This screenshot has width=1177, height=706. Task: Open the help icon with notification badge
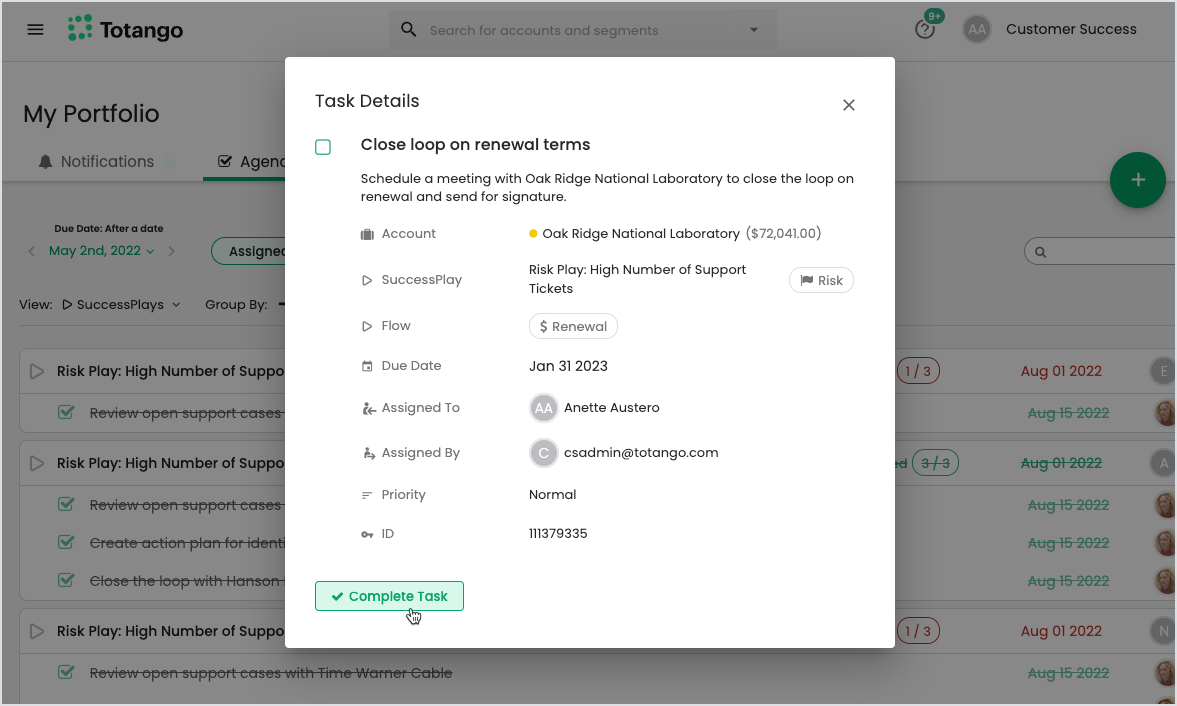coord(925,29)
